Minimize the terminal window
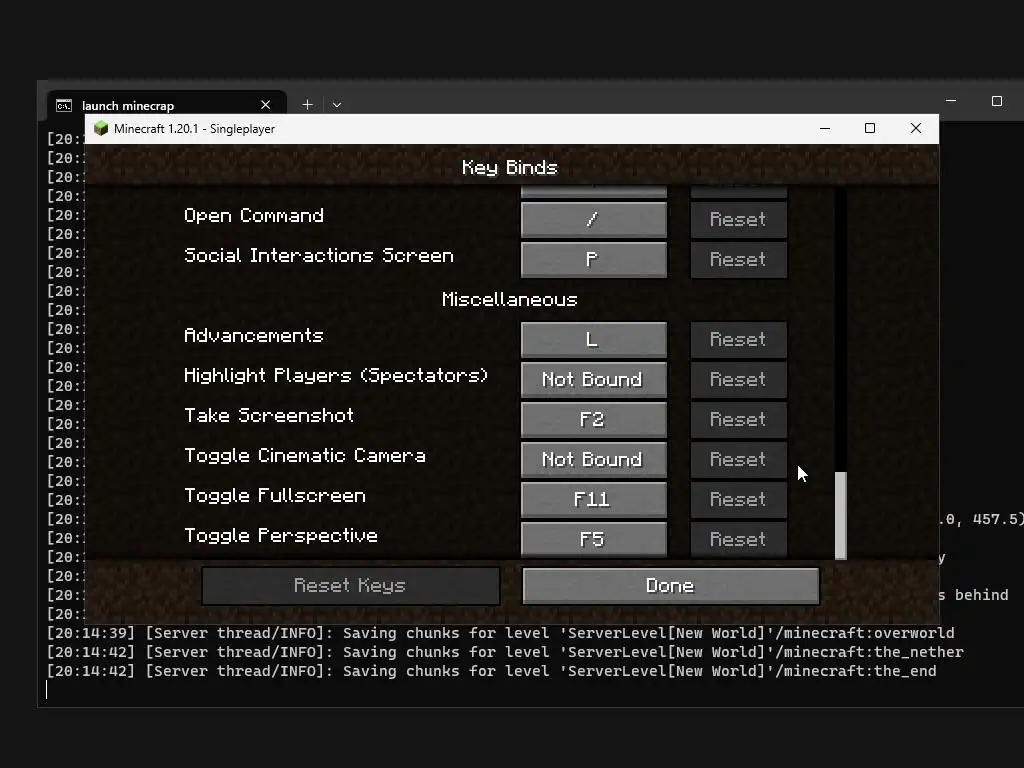1024x768 pixels. coord(951,101)
